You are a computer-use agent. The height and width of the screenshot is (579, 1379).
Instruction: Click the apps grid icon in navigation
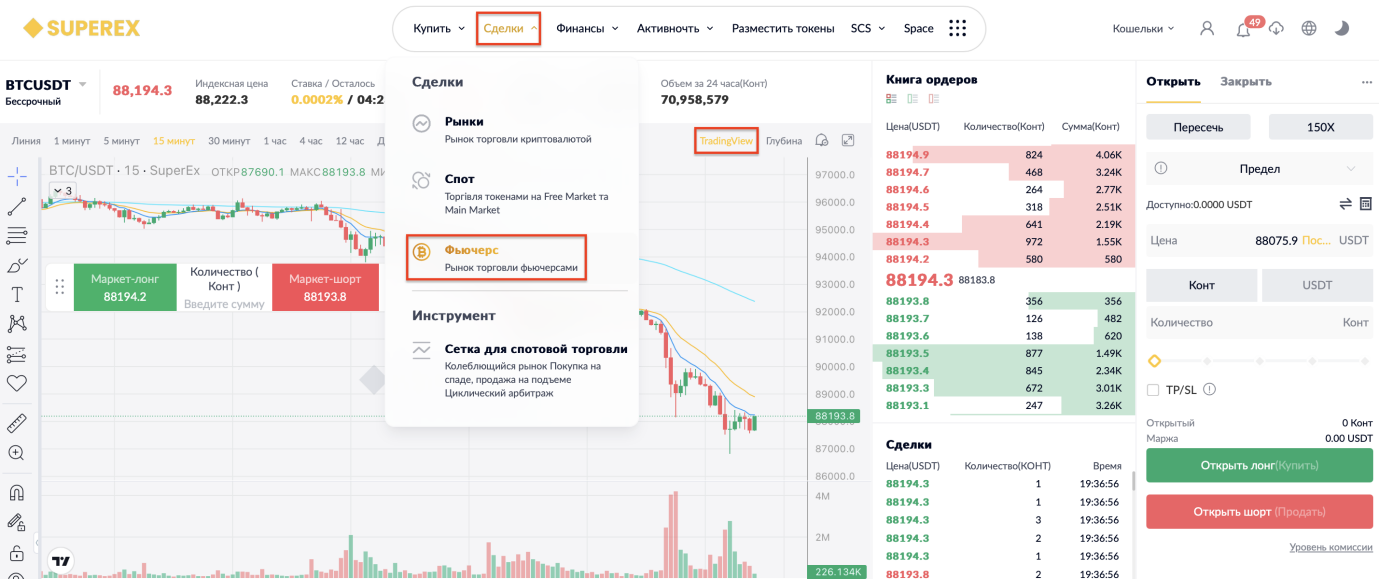pos(957,28)
